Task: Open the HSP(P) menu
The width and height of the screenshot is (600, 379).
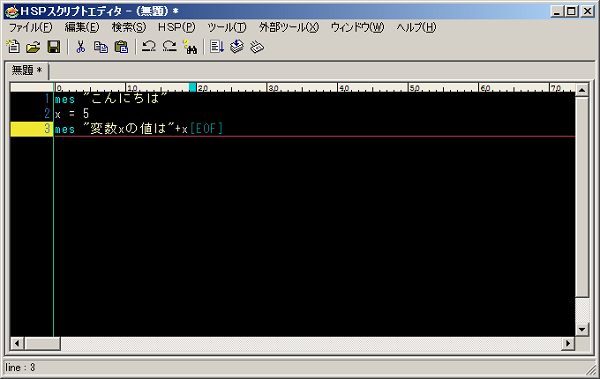Action: [176, 27]
